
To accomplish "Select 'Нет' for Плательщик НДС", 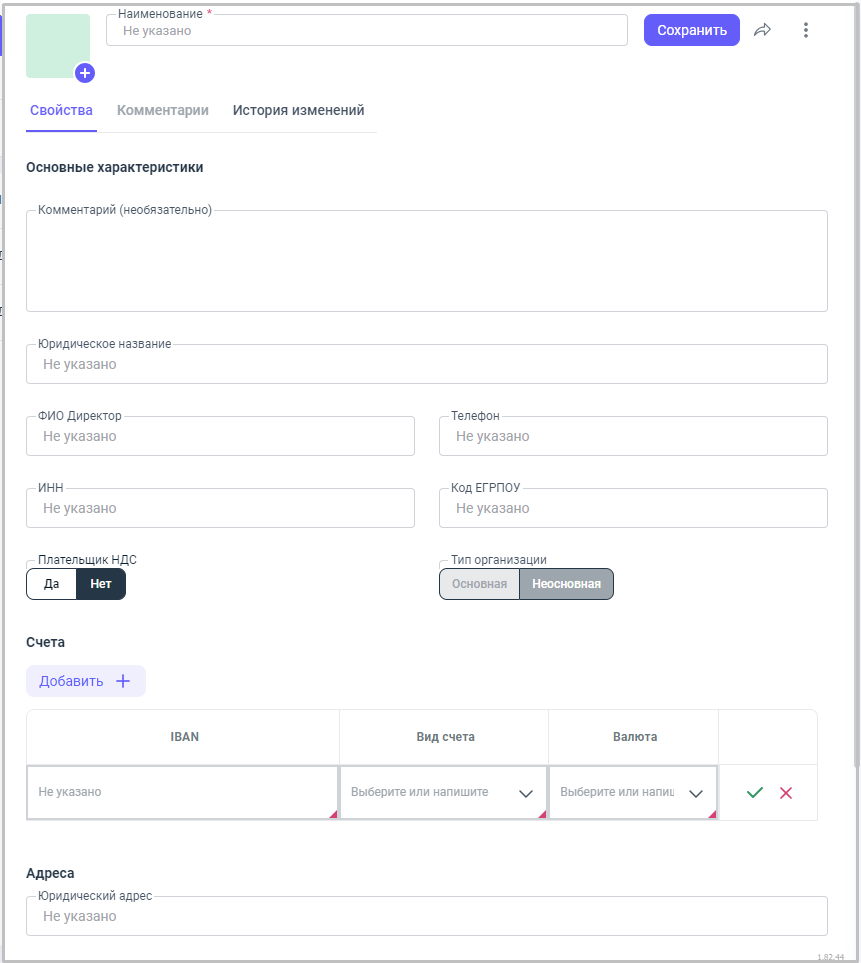I will point(101,584).
